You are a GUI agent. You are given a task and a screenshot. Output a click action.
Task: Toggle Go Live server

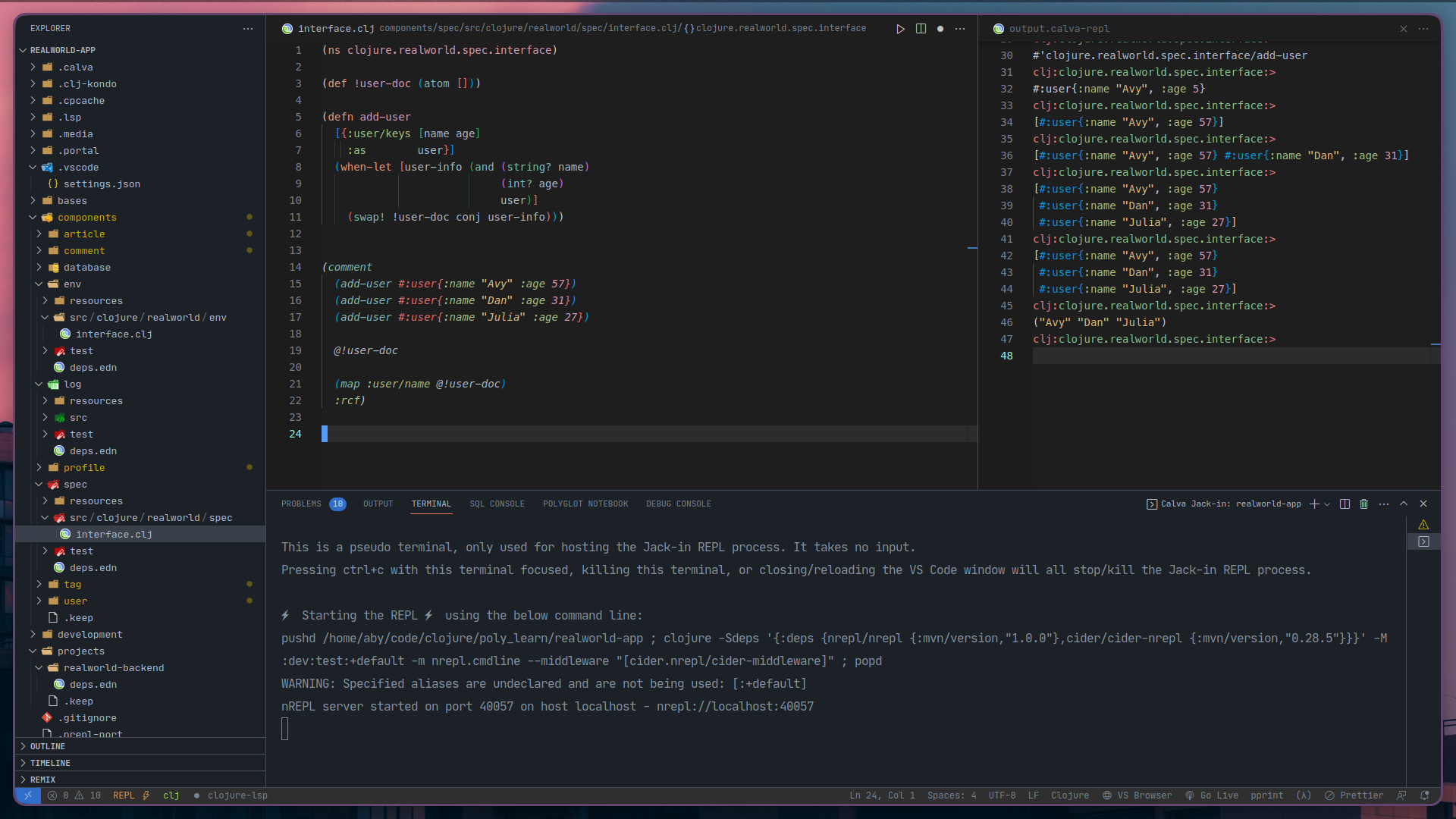[1212, 795]
